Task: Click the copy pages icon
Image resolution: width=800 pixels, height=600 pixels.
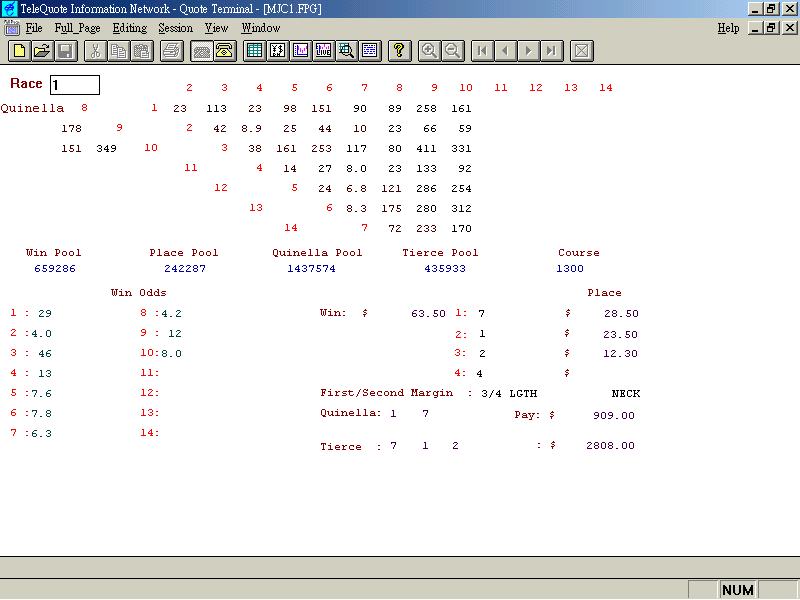Action: [119, 51]
